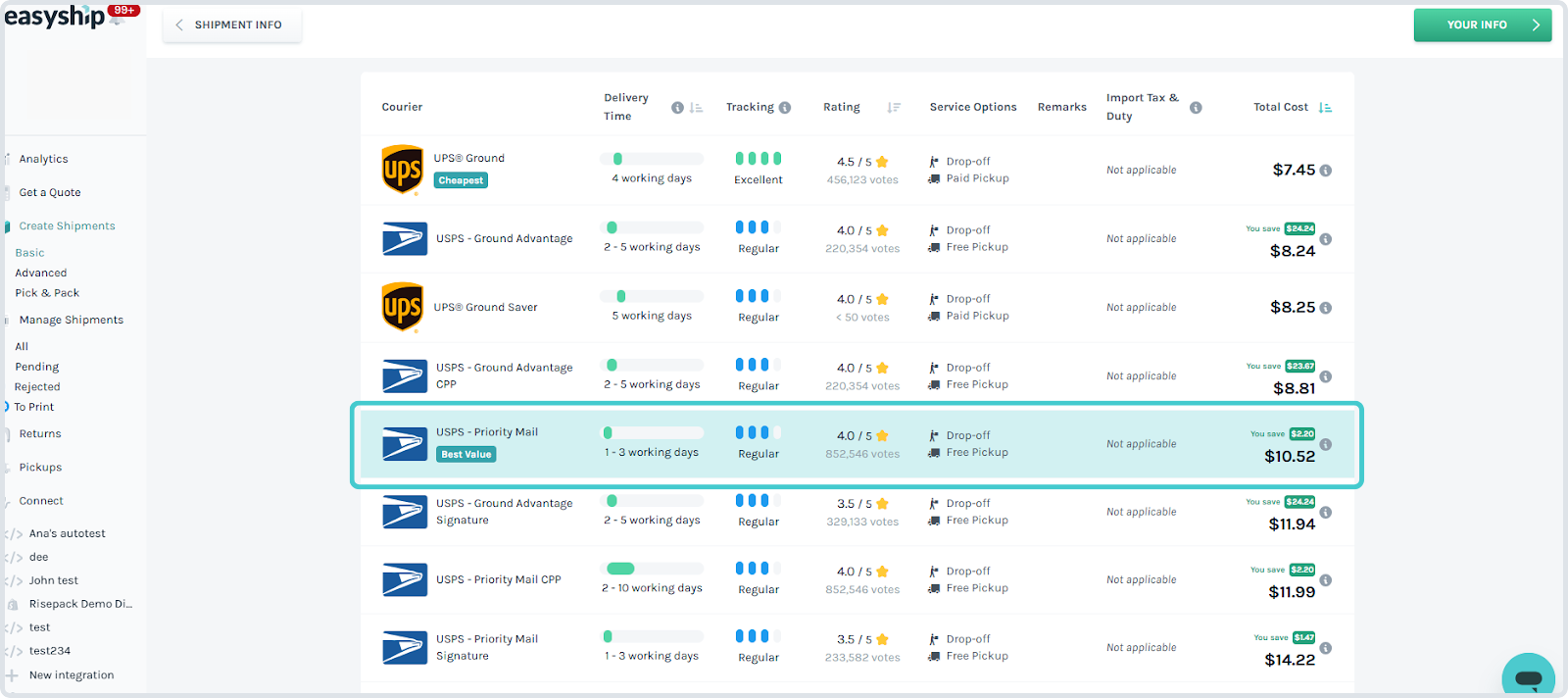Click the $24.24 savings badge for $8.24
Viewport: 1568px width, 698px height.
[x=1300, y=229]
